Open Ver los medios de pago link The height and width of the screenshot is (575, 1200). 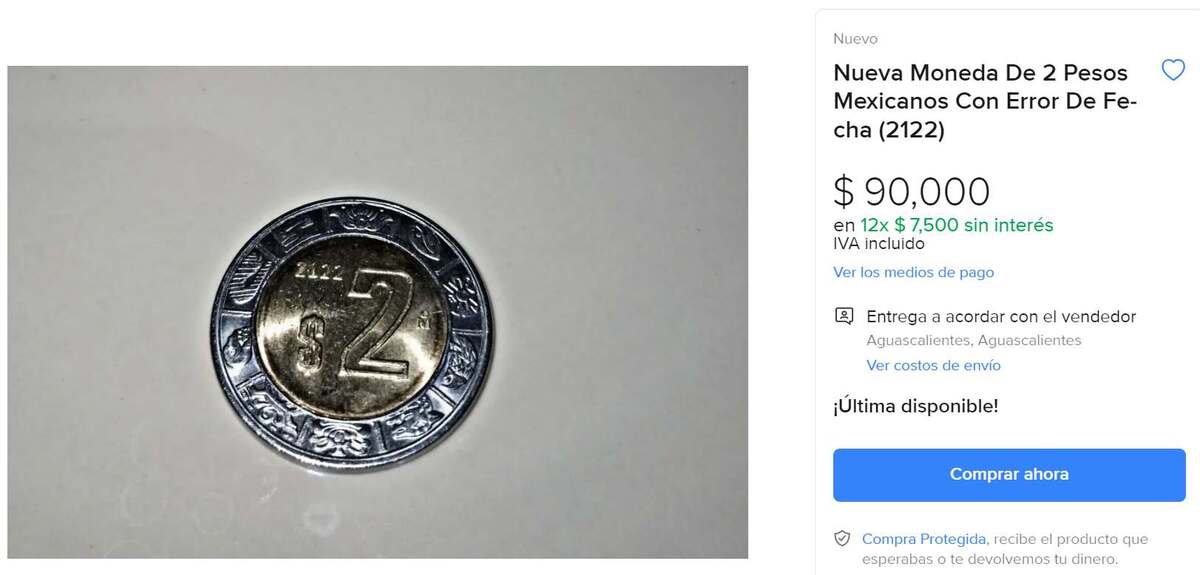(x=913, y=272)
